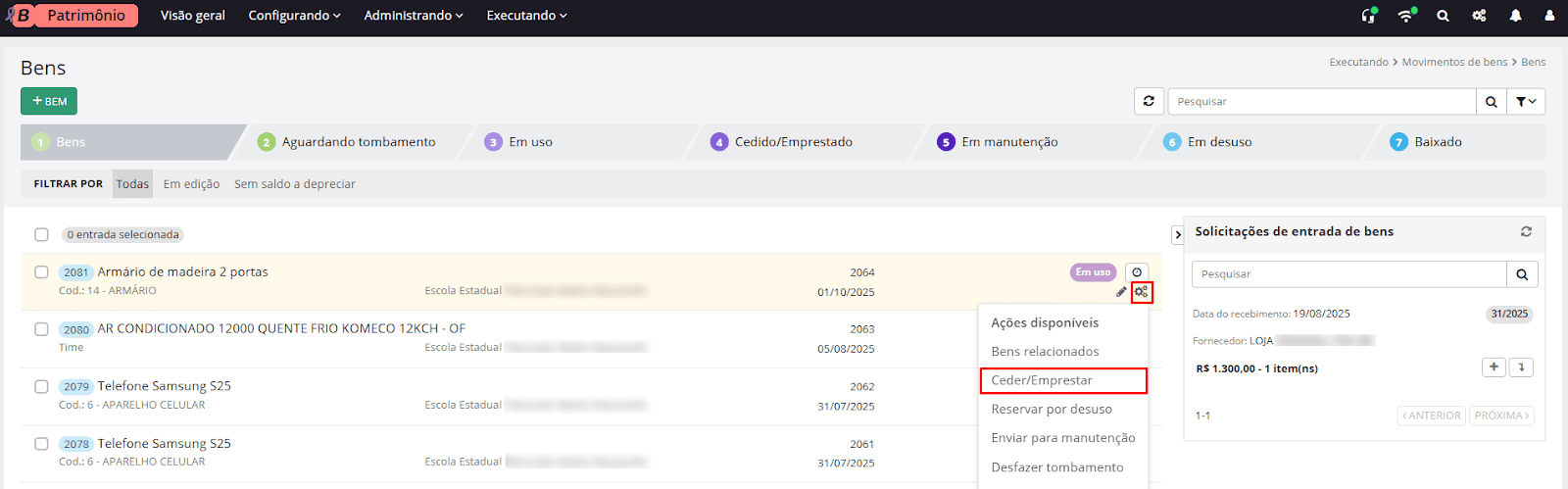
Task: Switch to the Em manutenção step tab
Action: coord(1009,142)
